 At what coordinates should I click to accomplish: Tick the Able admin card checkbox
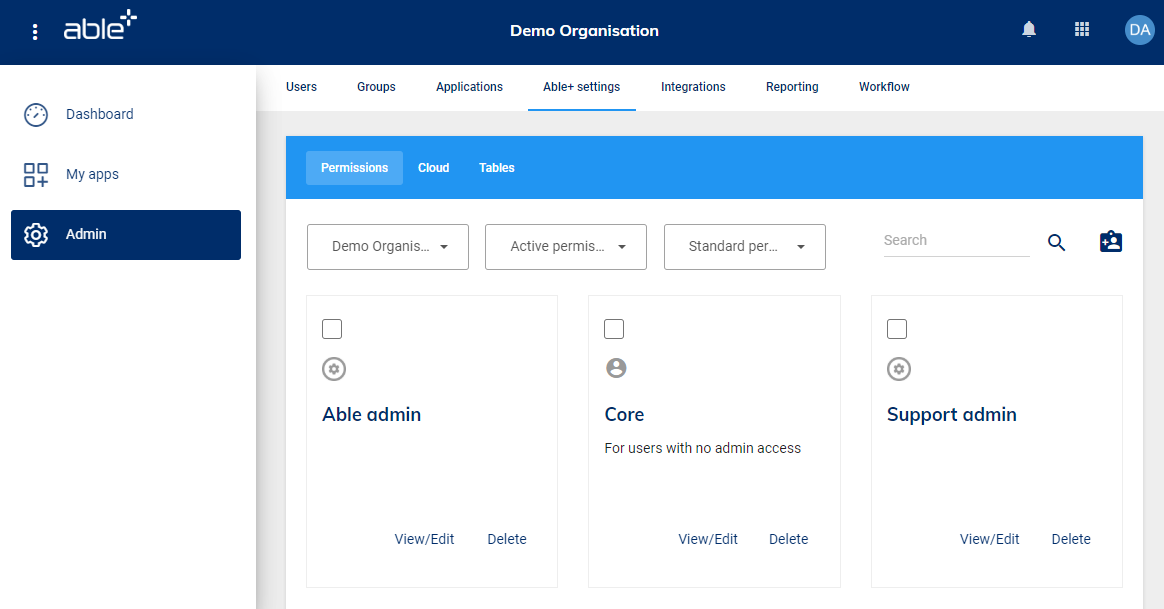point(332,329)
